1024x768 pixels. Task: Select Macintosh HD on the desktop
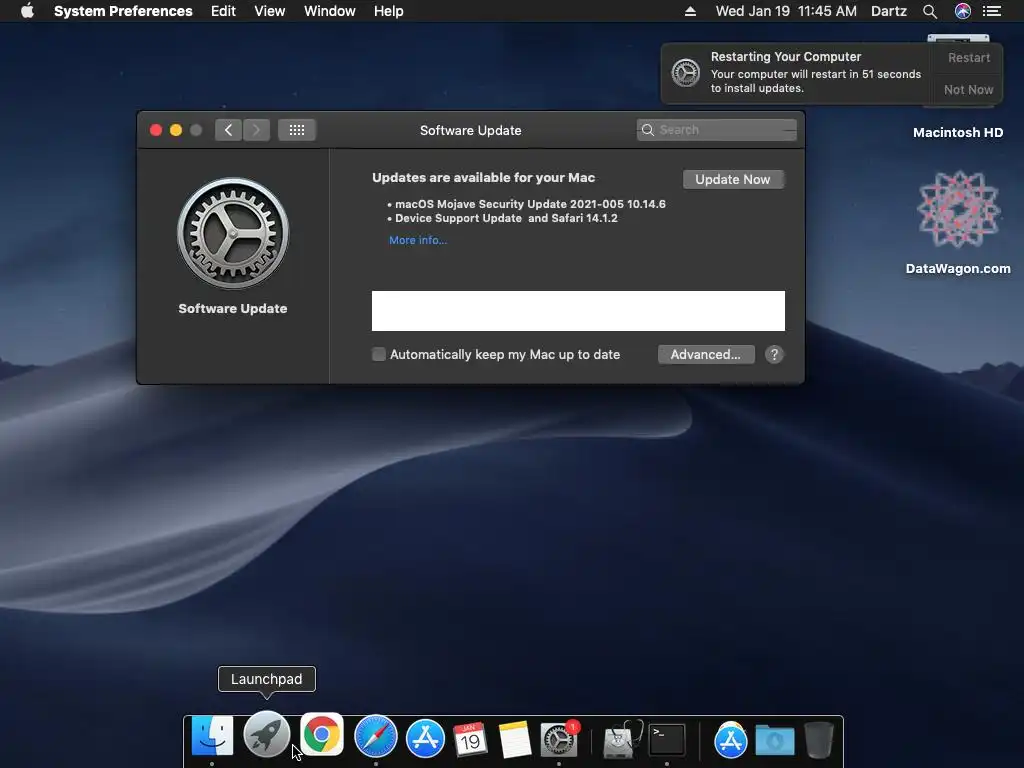[x=958, y=133]
